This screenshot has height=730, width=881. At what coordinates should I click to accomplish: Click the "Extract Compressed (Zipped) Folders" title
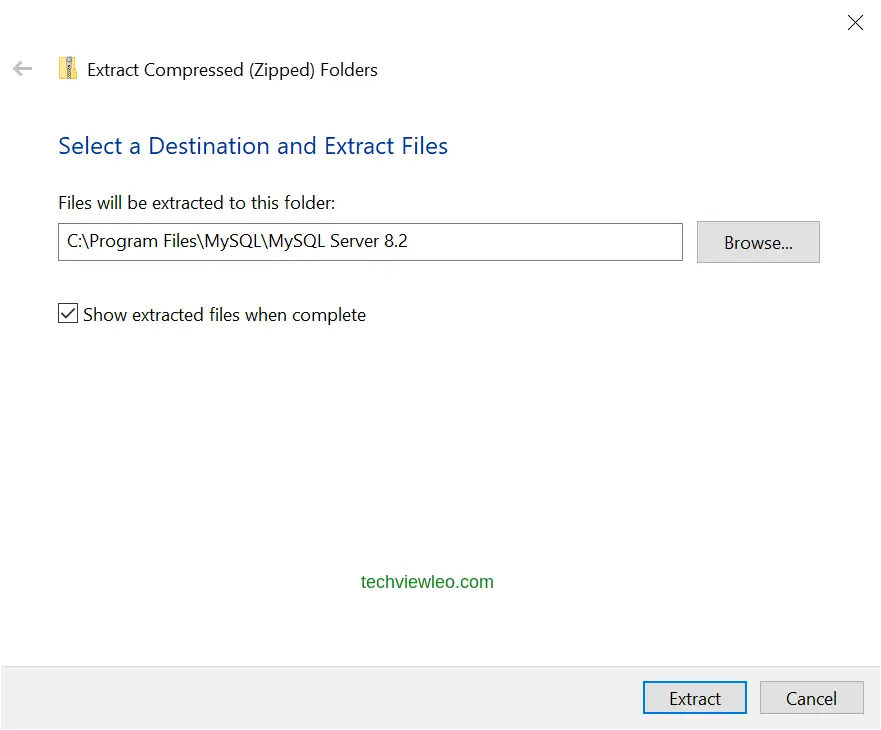point(232,70)
